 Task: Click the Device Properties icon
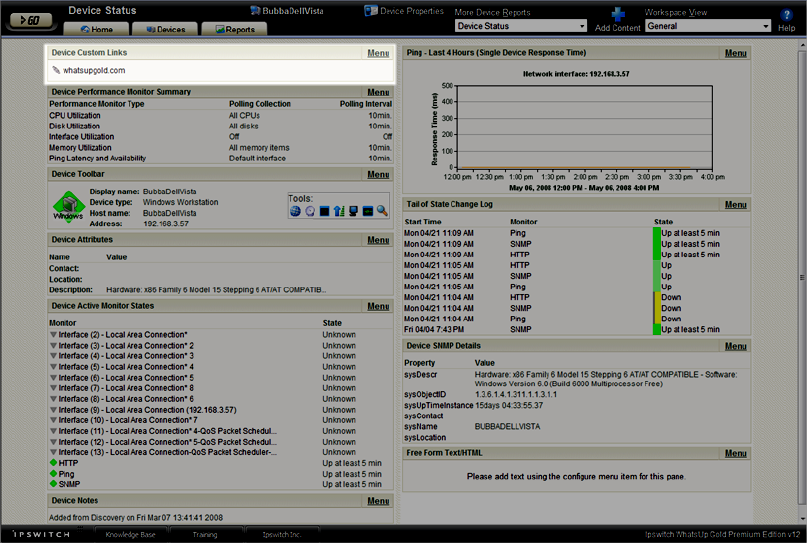click(371, 11)
